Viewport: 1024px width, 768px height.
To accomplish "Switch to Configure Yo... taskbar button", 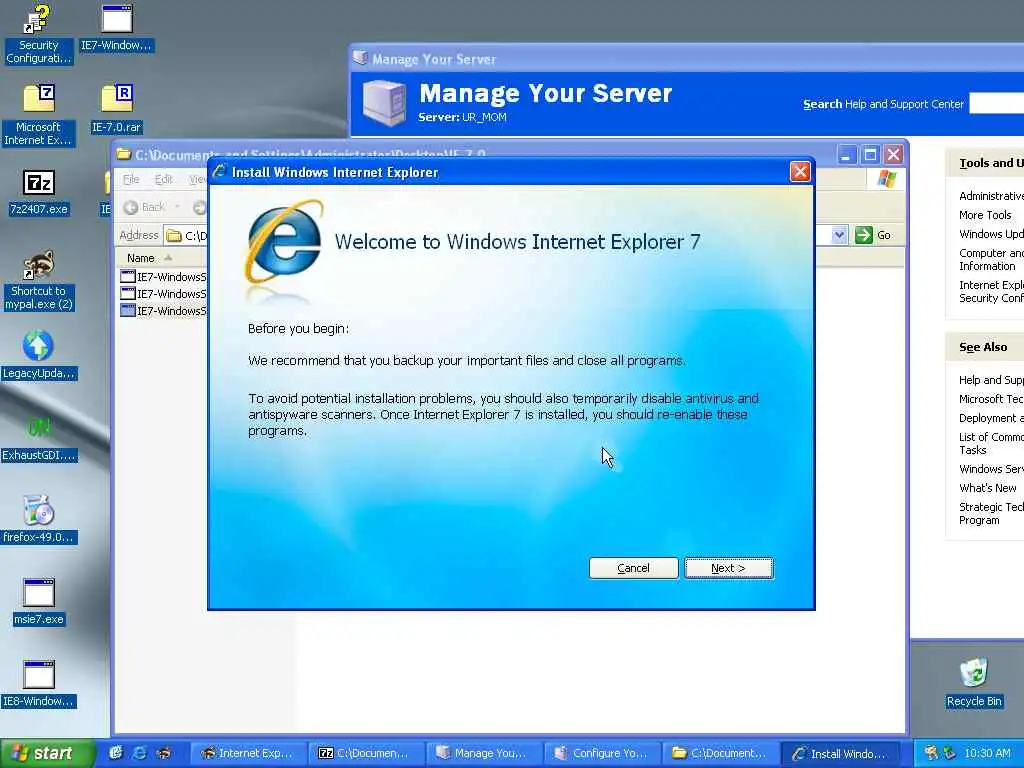I will click(x=601, y=753).
